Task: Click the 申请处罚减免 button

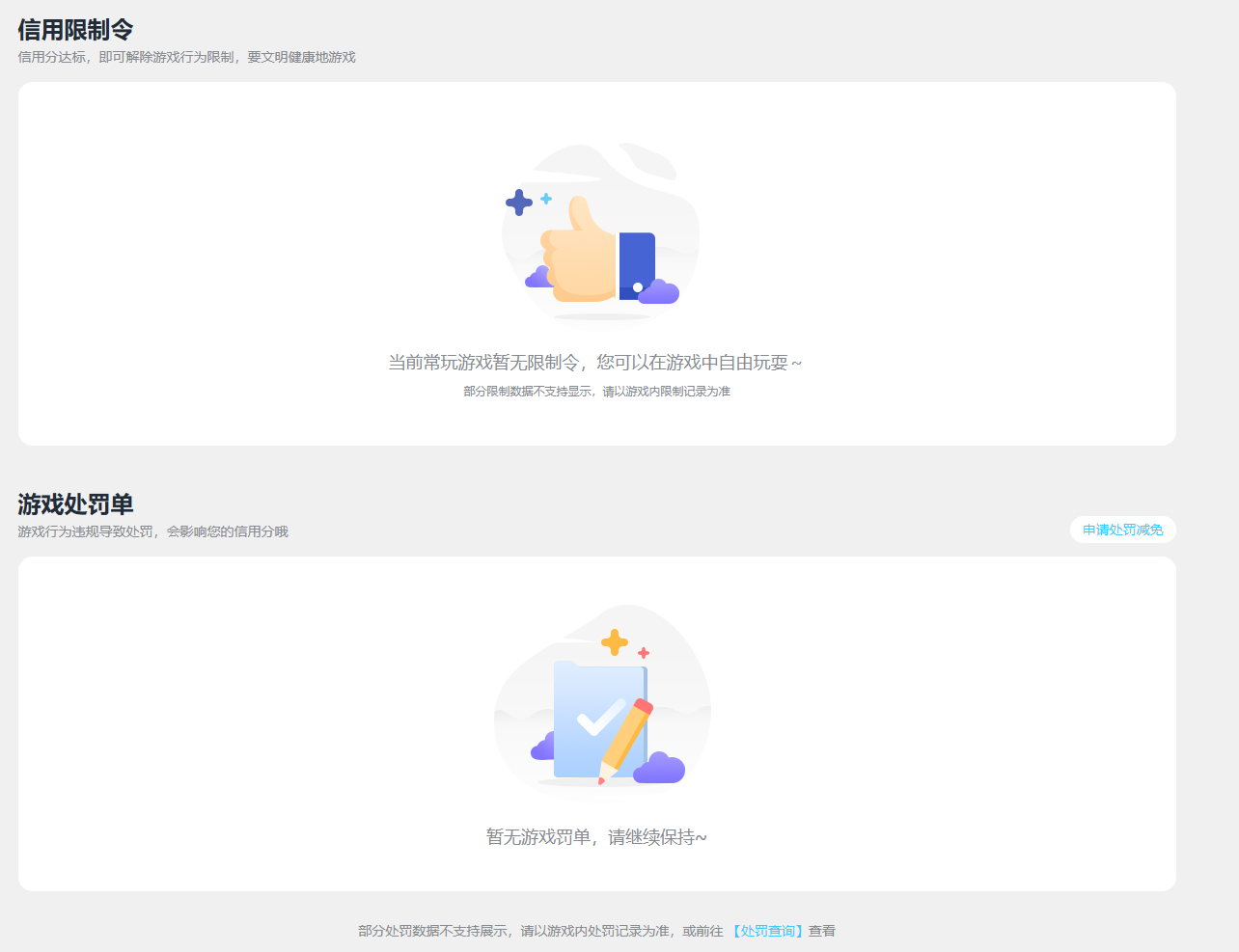Action: pos(1122,530)
